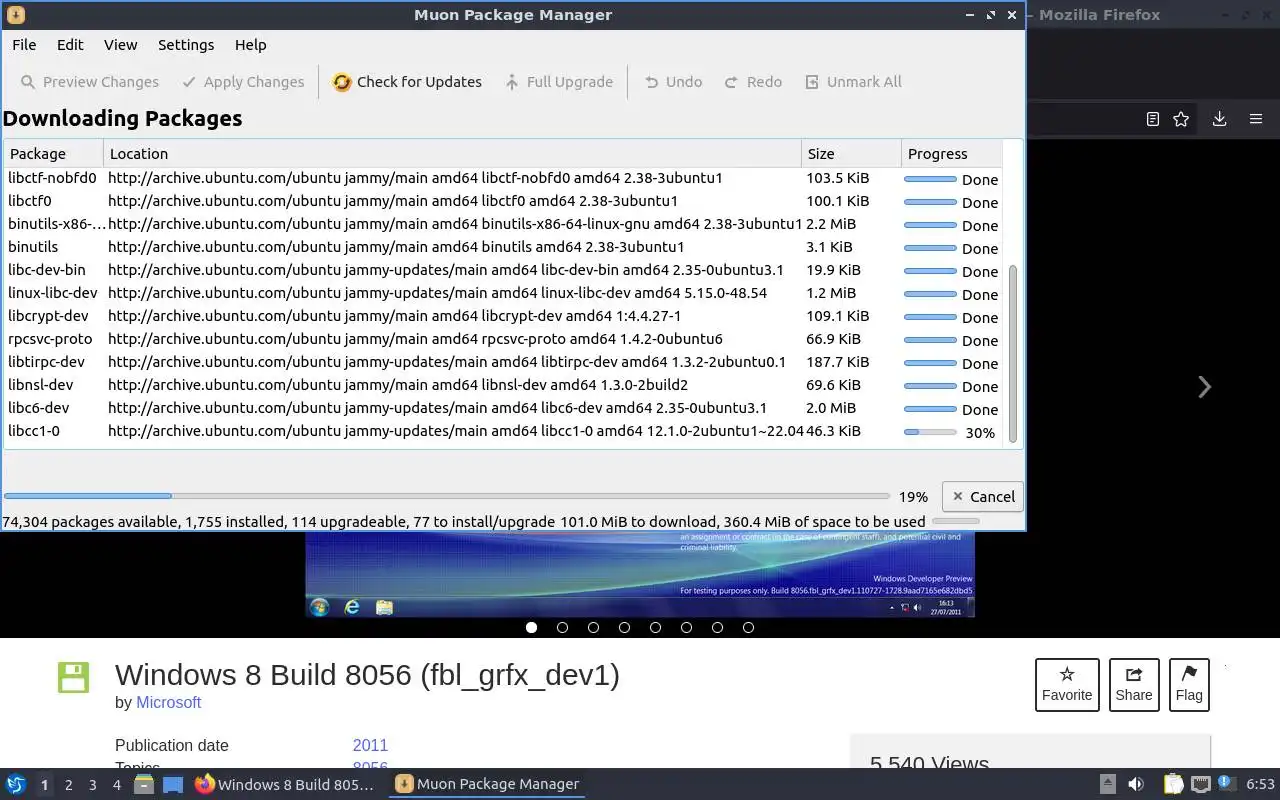Open the application launcher menu in taskbar
Viewport: 1280px width, 800px height.
pos(15,785)
